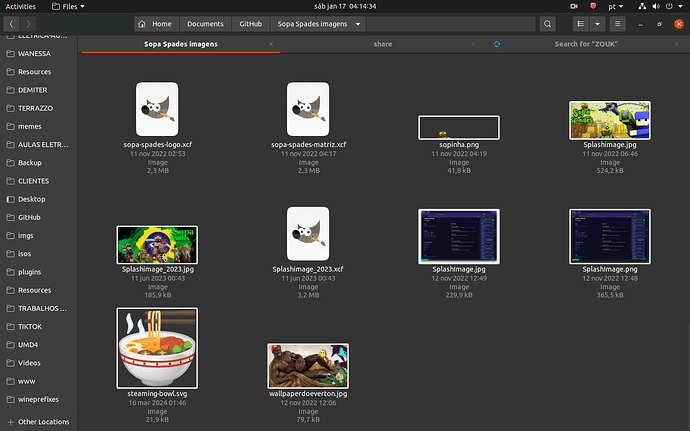The height and width of the screenshot is (431, 690).
Task: Open www folder in sidebar
Action: (x=39, y=381)
